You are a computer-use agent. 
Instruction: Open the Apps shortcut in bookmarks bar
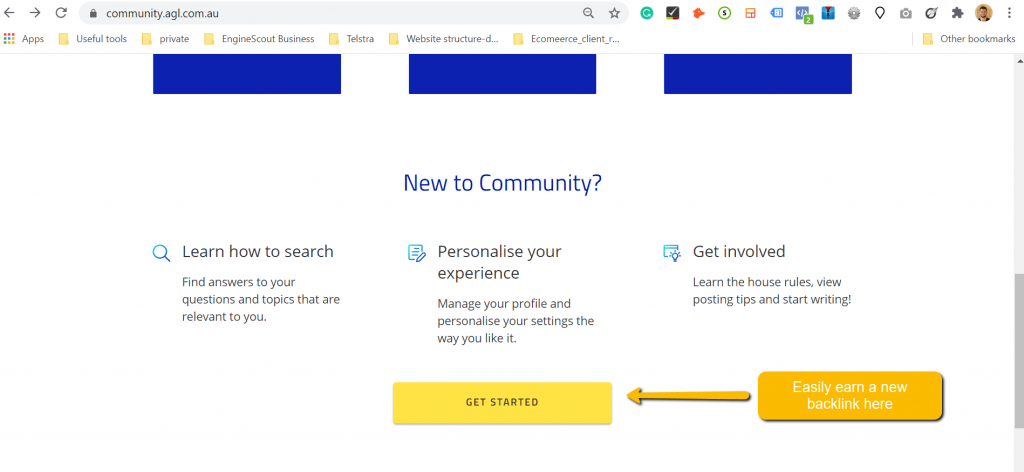(24, 39)
